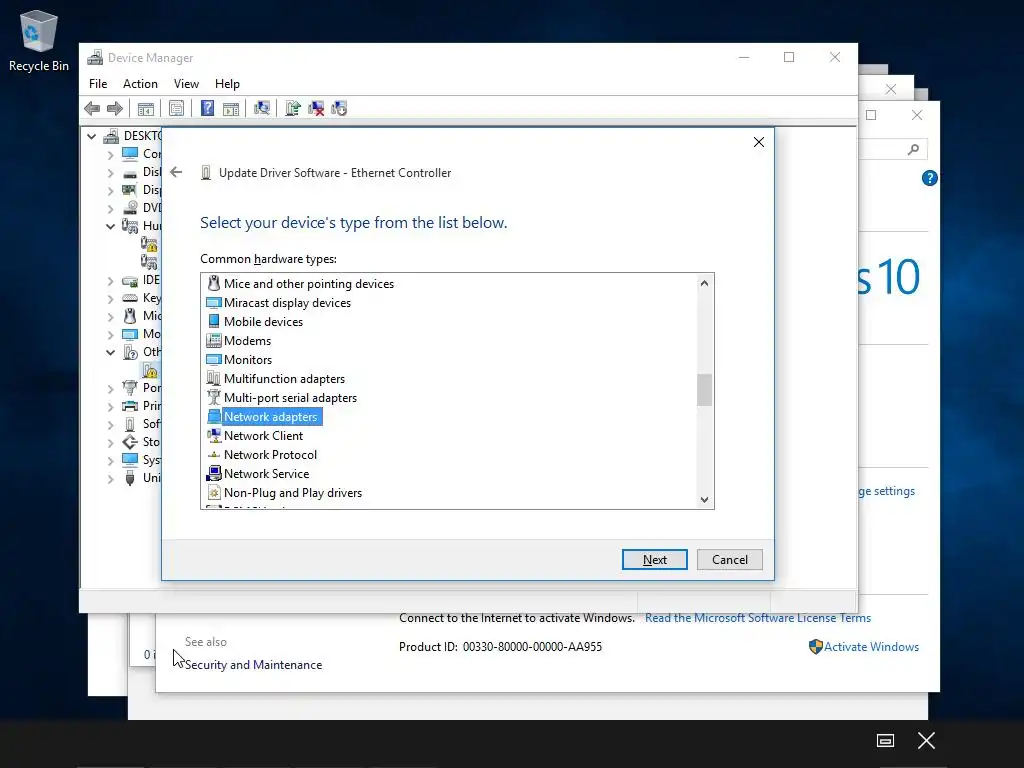Expand the Computer tree category
Image resolution: width=1024 pixels, height=768 pixels.
(110, 155)
